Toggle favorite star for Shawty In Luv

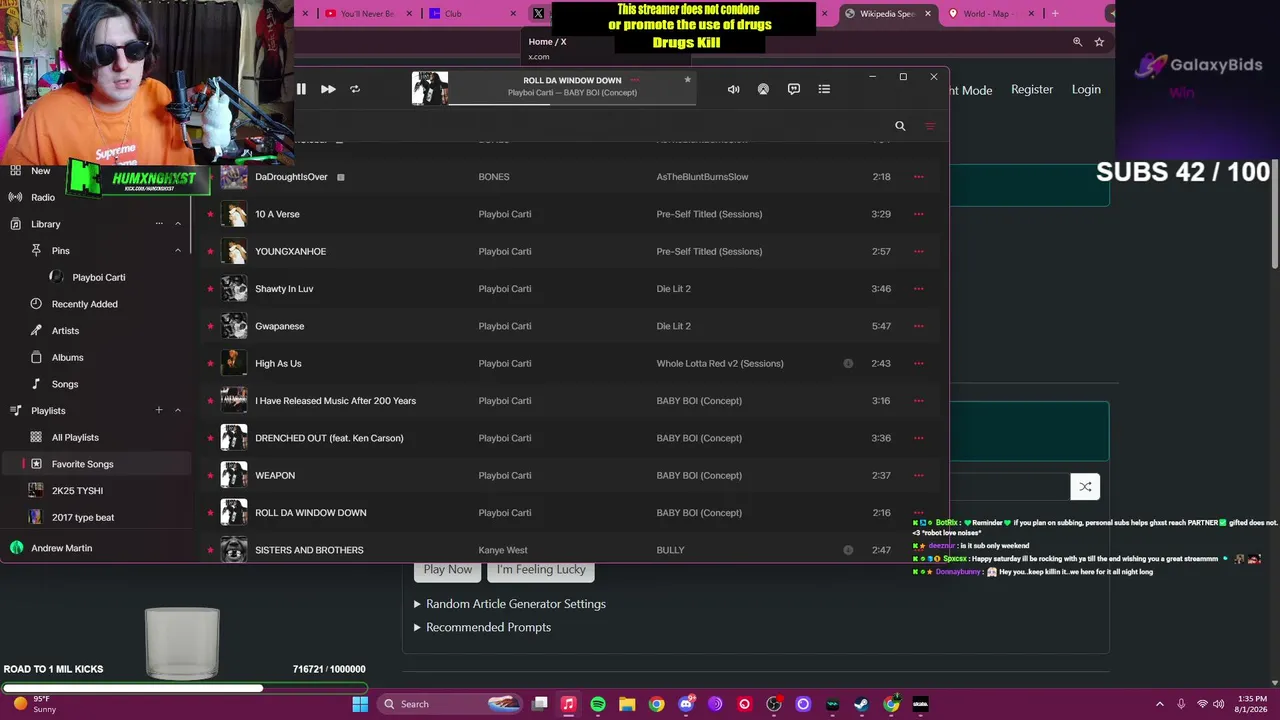pos(210,289)
